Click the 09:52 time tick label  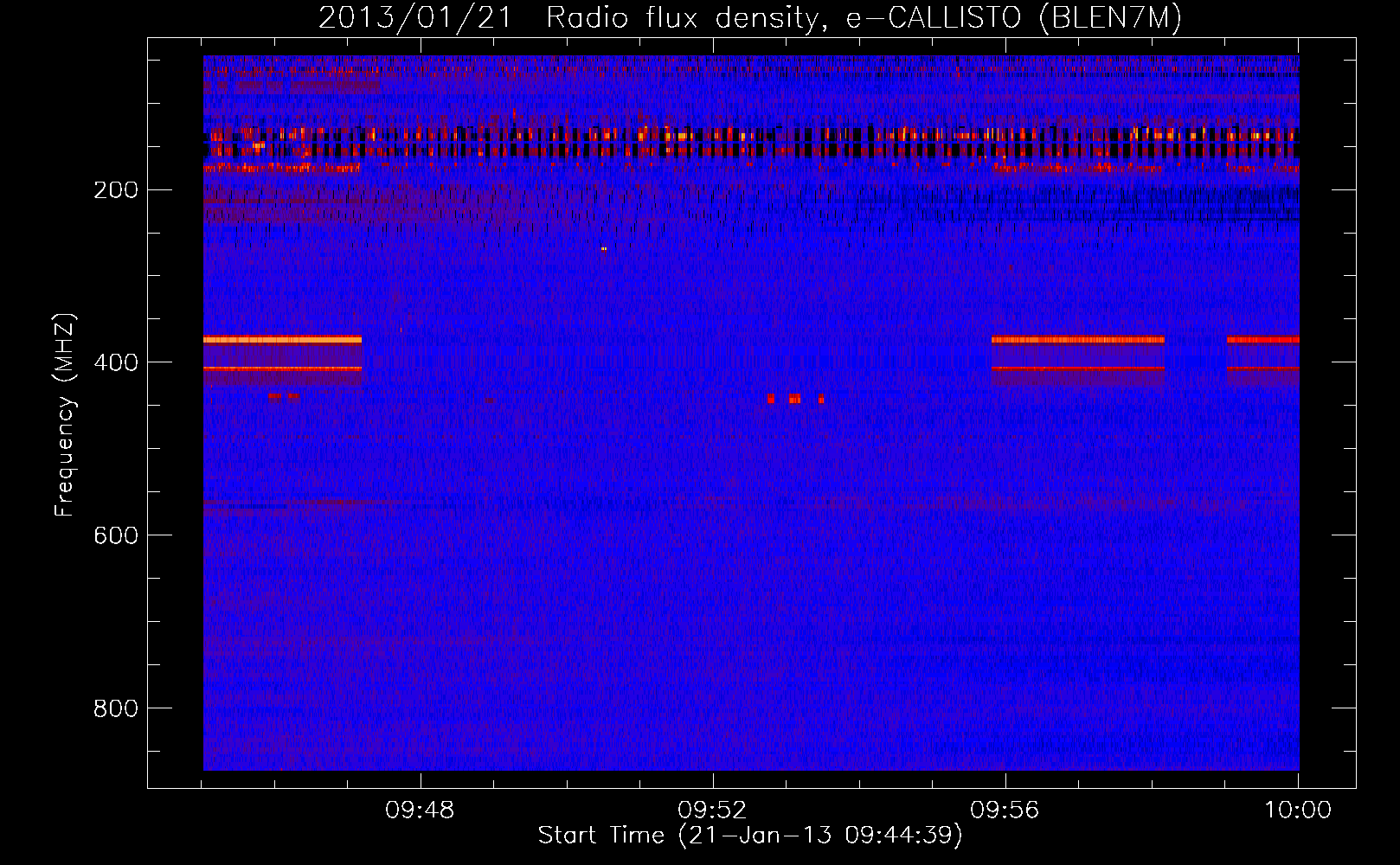pos(712,811)
